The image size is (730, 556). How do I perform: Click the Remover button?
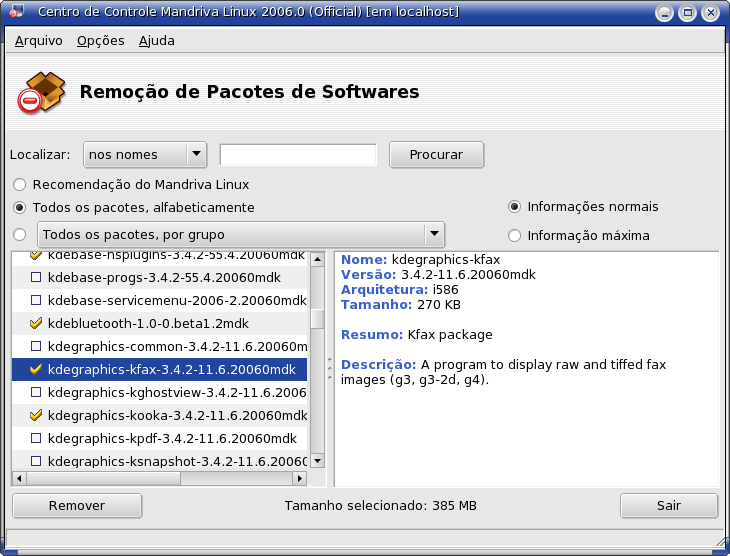(77, 506)
